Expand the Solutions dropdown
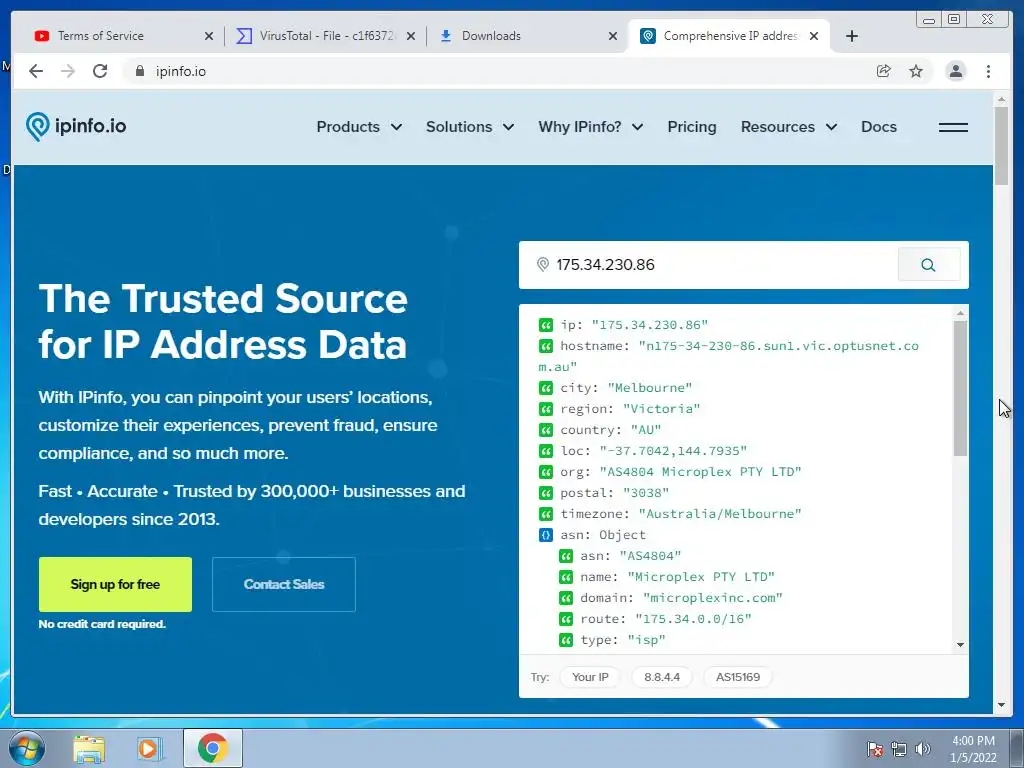This screenshot has height=768, width=1024. tap(470, 127)
